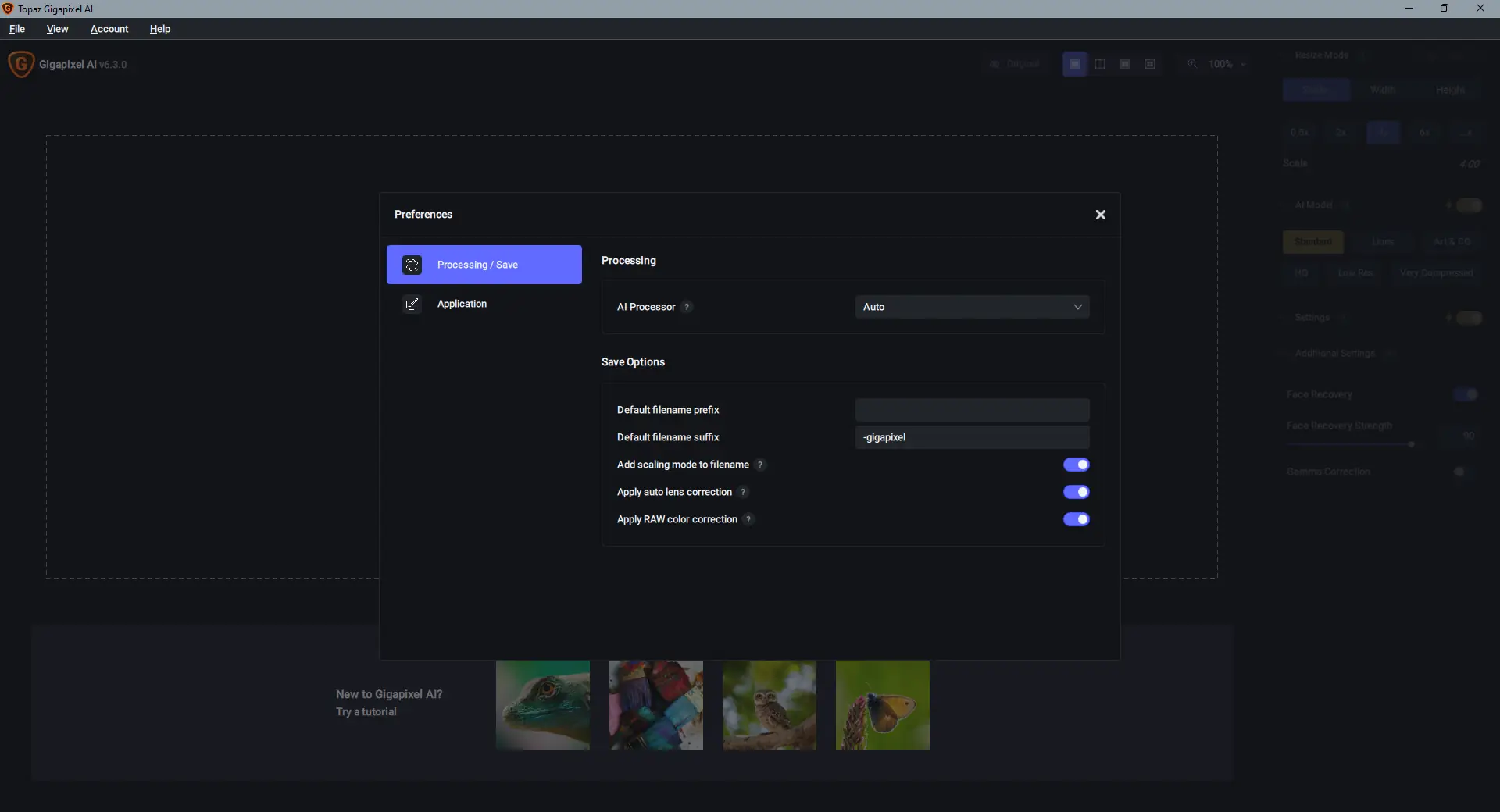Click the "New to Gigapixel AI?" text

click(x=389, y=694)
